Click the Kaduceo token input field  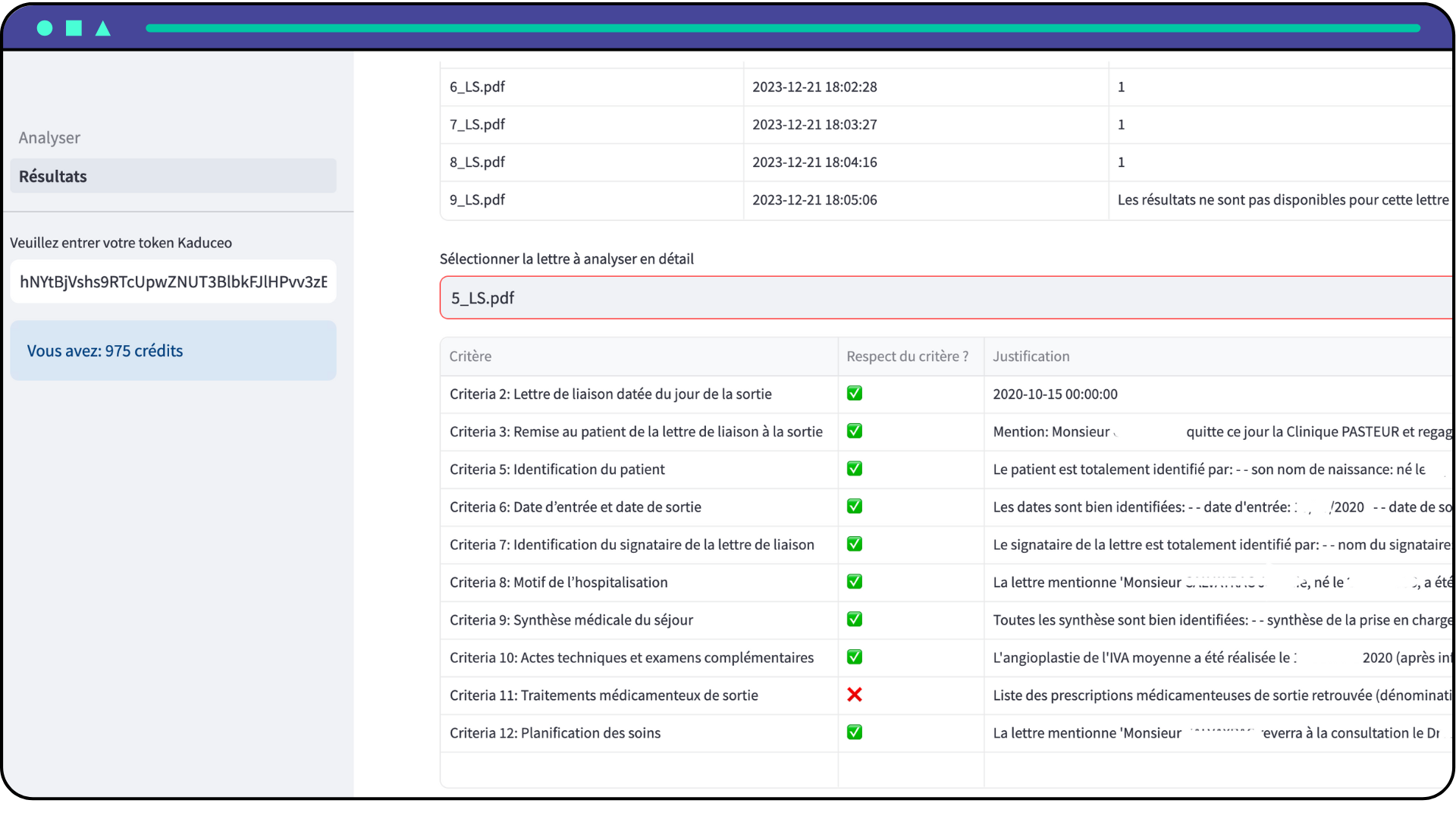point(173,281)
